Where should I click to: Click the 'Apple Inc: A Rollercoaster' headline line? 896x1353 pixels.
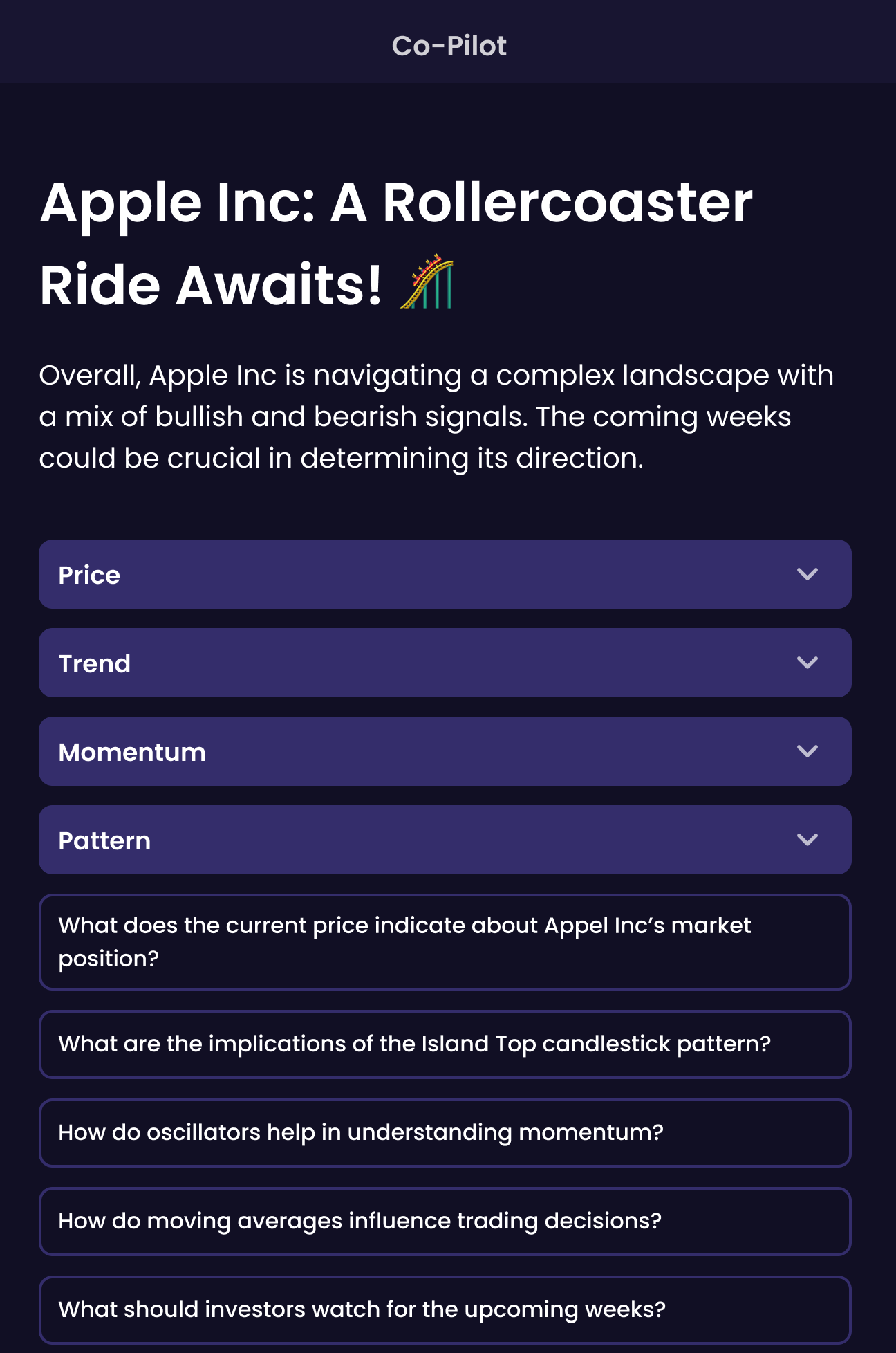[x=396, y=203]
